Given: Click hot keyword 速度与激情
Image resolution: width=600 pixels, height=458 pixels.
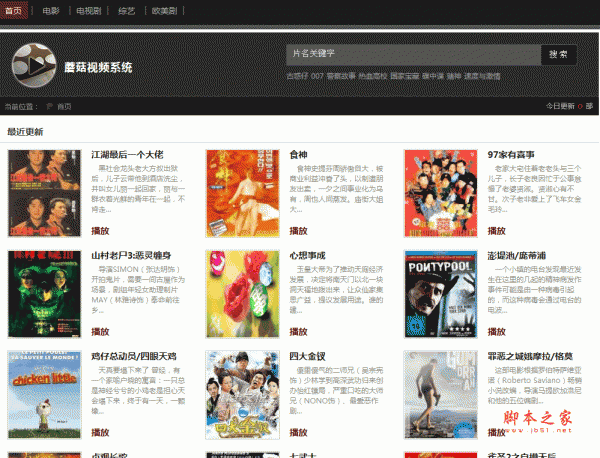Looking at the screenshot, I should coord(482,76).
